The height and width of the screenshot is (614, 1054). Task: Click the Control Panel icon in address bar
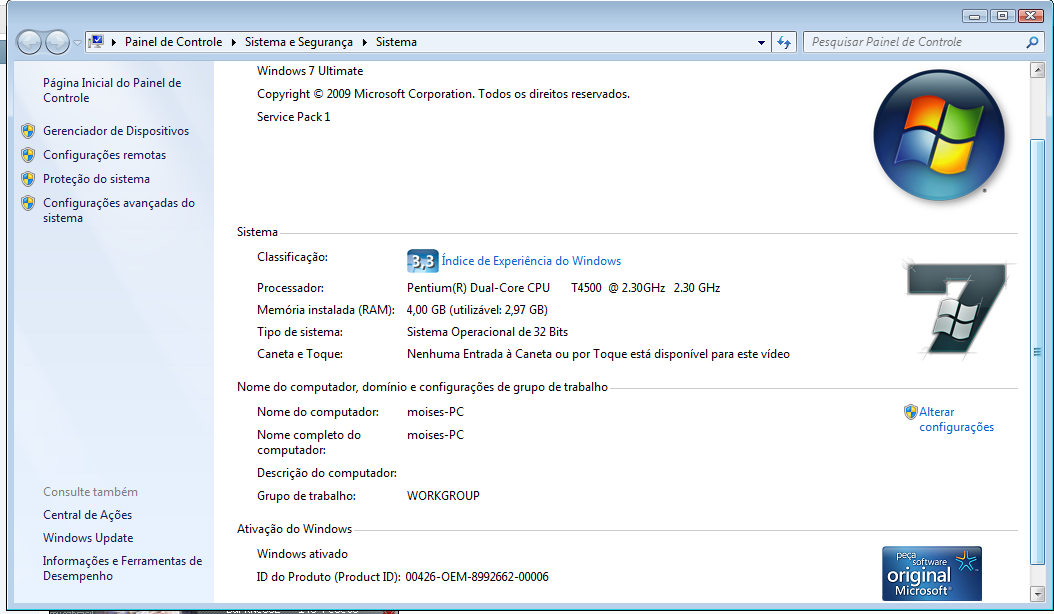pyautogui.click(x=97, y=42)
